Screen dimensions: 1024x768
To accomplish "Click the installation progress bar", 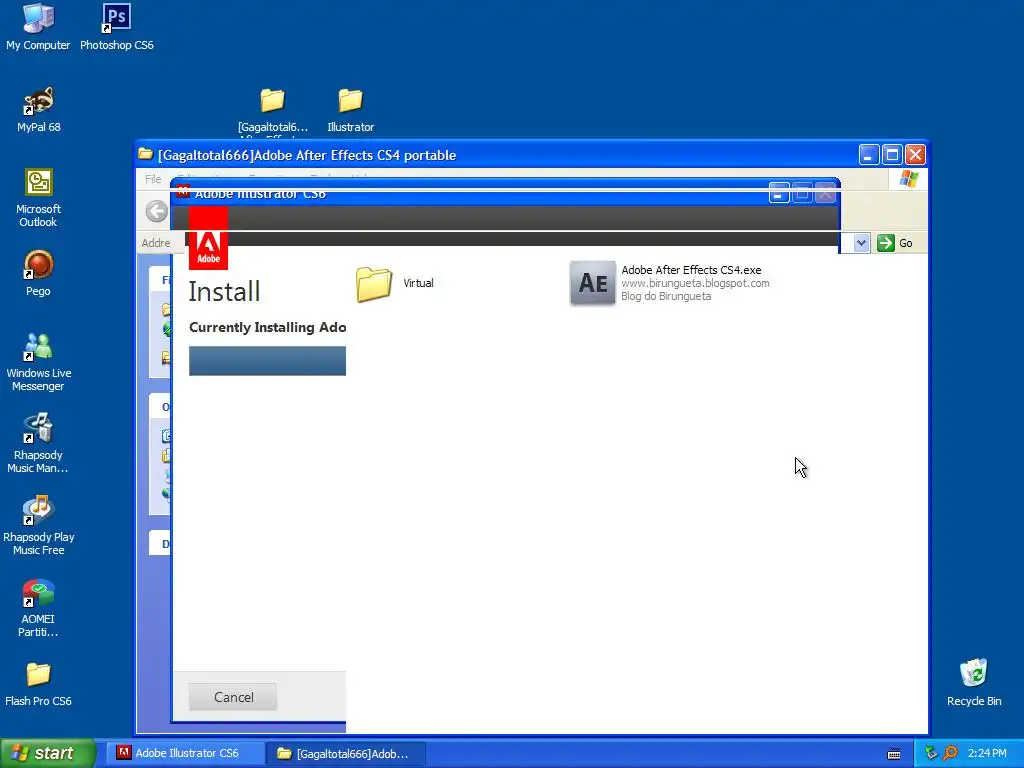I will click(267, 361).
